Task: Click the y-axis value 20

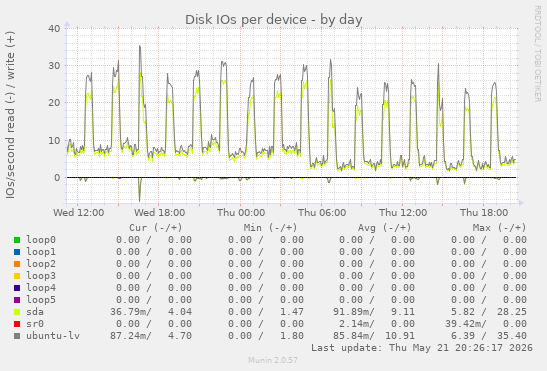Action: (54, 103)
